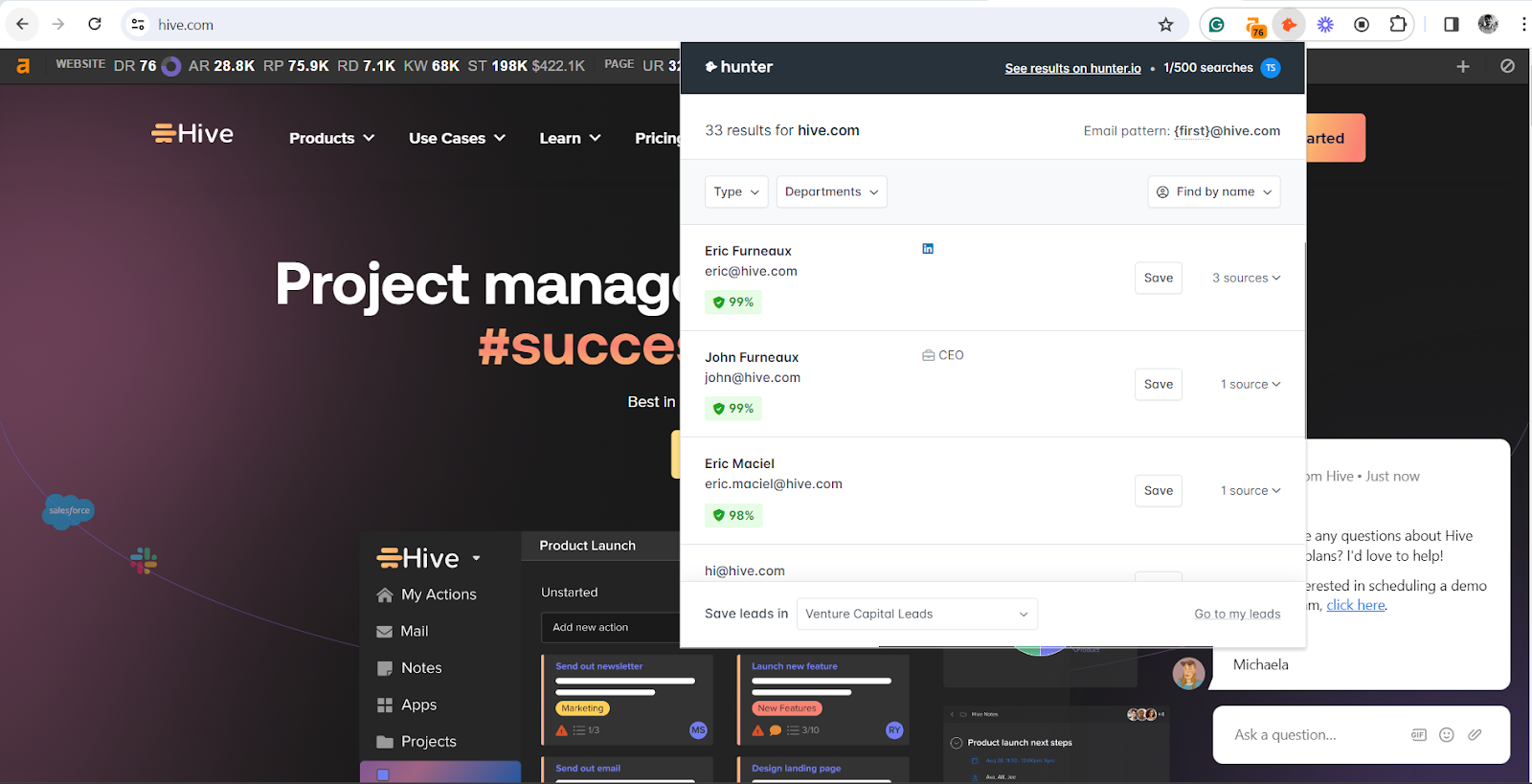1532x784 pixels.
Task: Toggle the browser side panel icon
Action: [1452, 25]
